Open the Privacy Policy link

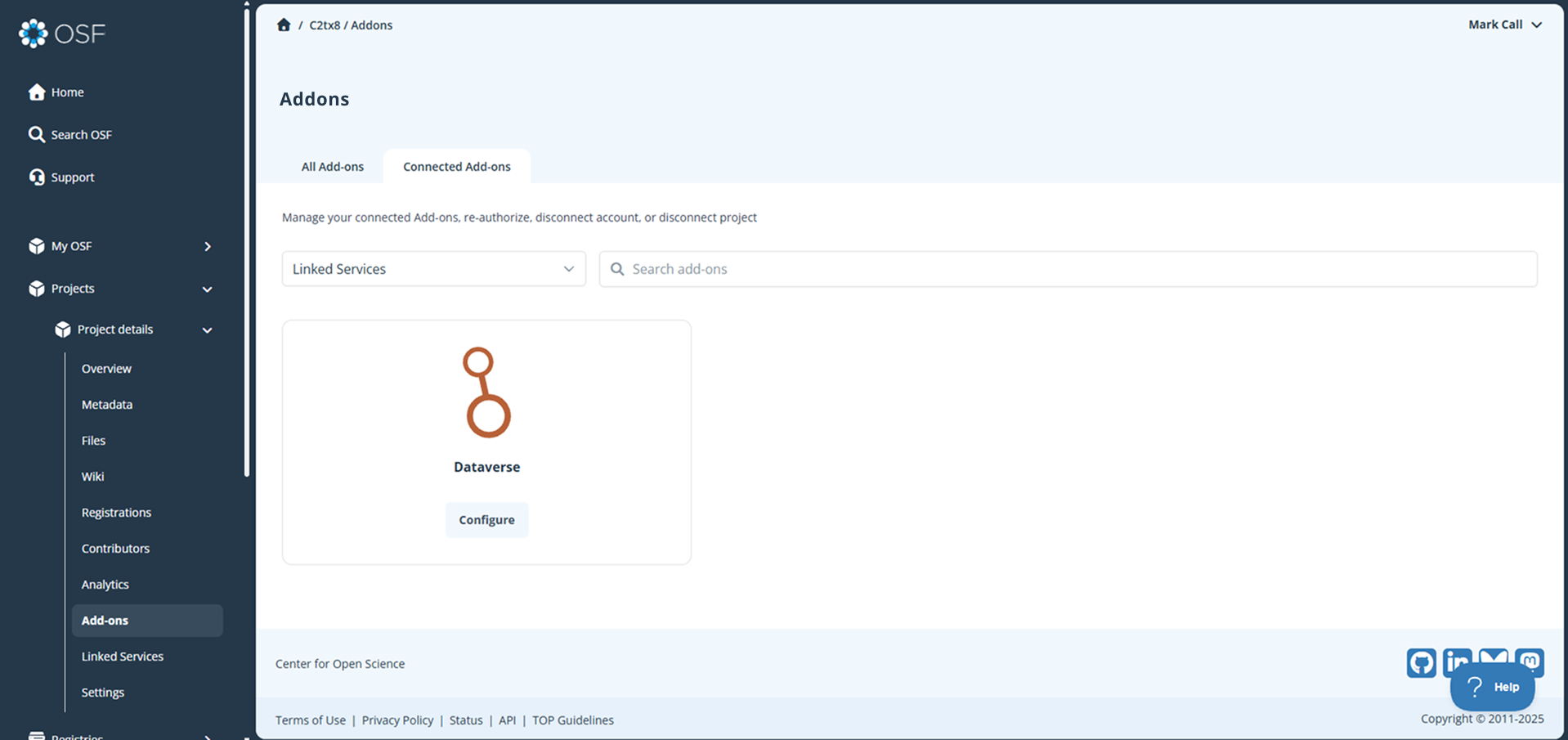pyautogui.click(x=397, y=720)
